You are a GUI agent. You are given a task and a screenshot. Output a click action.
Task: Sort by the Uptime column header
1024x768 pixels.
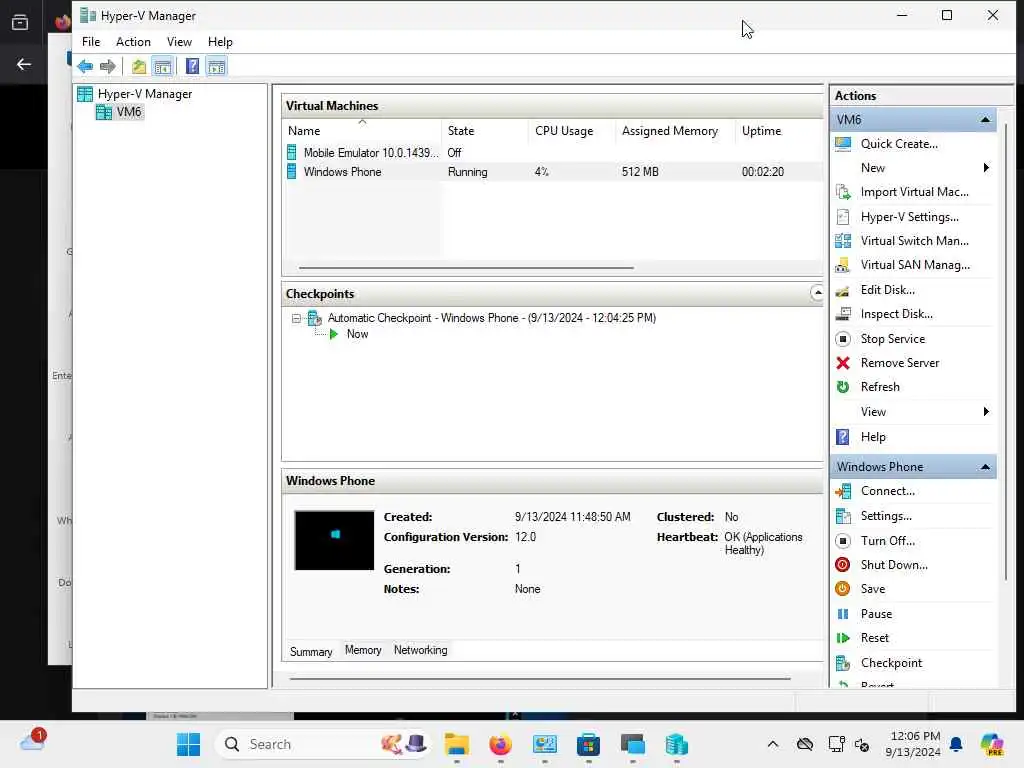tap(779, 131)
